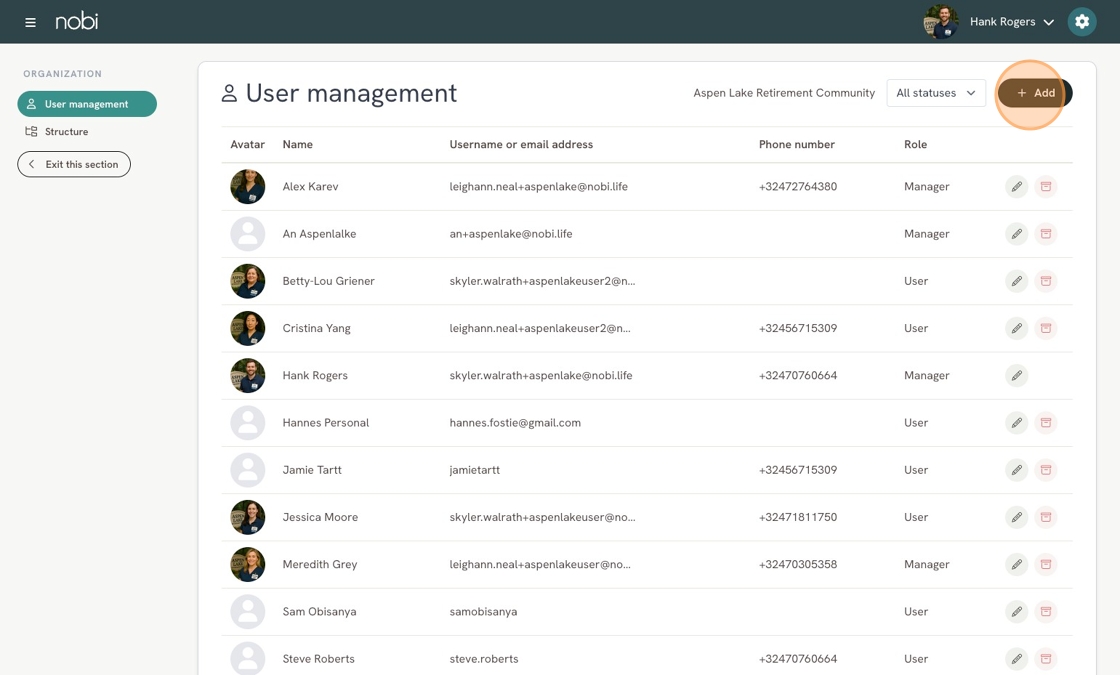Click the nobi logo
Viewport: 1120px width, 675px height.
(77, 21)
